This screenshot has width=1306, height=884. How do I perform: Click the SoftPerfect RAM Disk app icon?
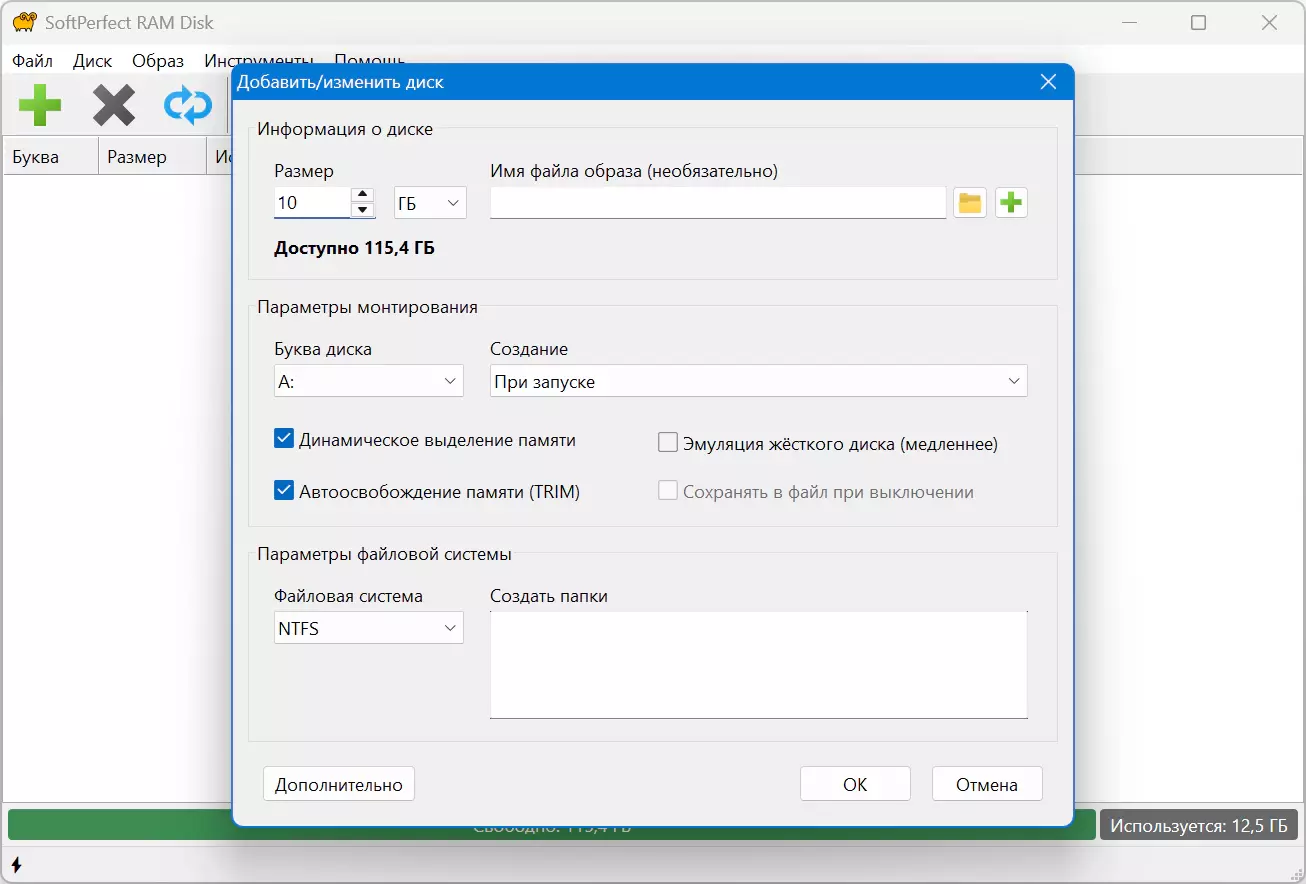tap(25, 22)
